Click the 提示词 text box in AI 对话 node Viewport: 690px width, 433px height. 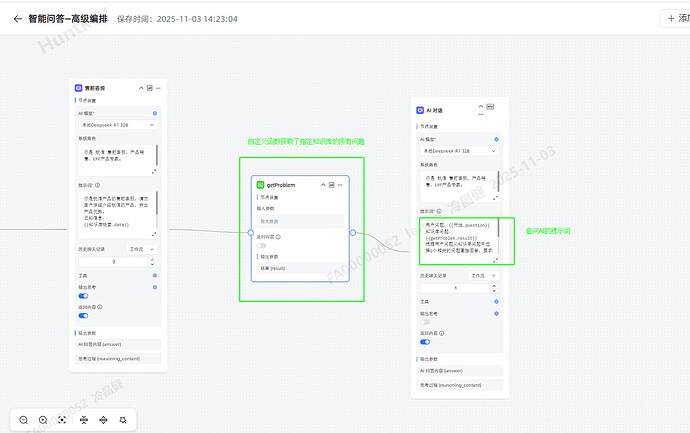tap(456, 240)
